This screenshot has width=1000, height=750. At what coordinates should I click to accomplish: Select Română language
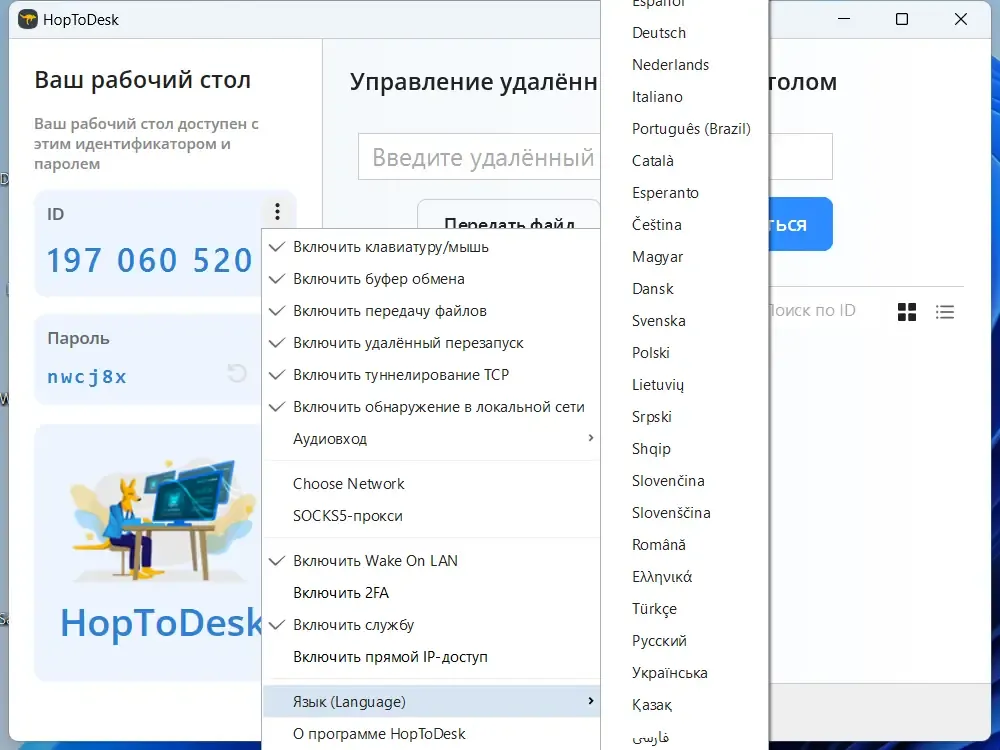(685, 545)
